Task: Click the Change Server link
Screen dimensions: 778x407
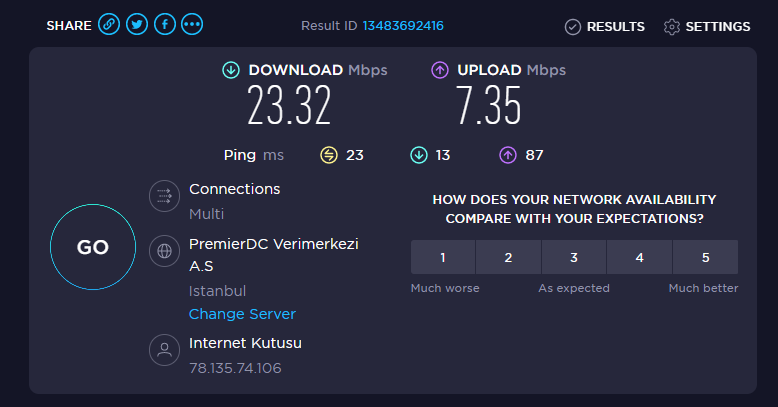Action: pyautogui.click(x=242, y=314)
